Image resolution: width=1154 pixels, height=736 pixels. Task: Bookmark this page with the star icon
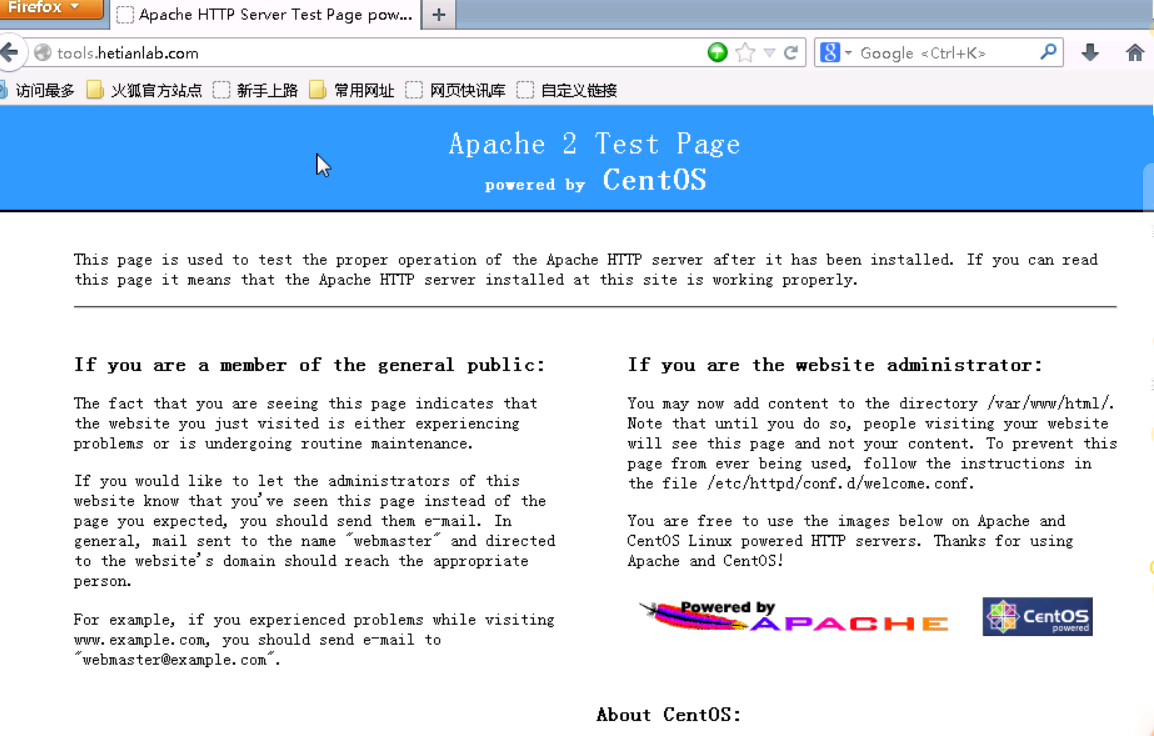[746, 53]
